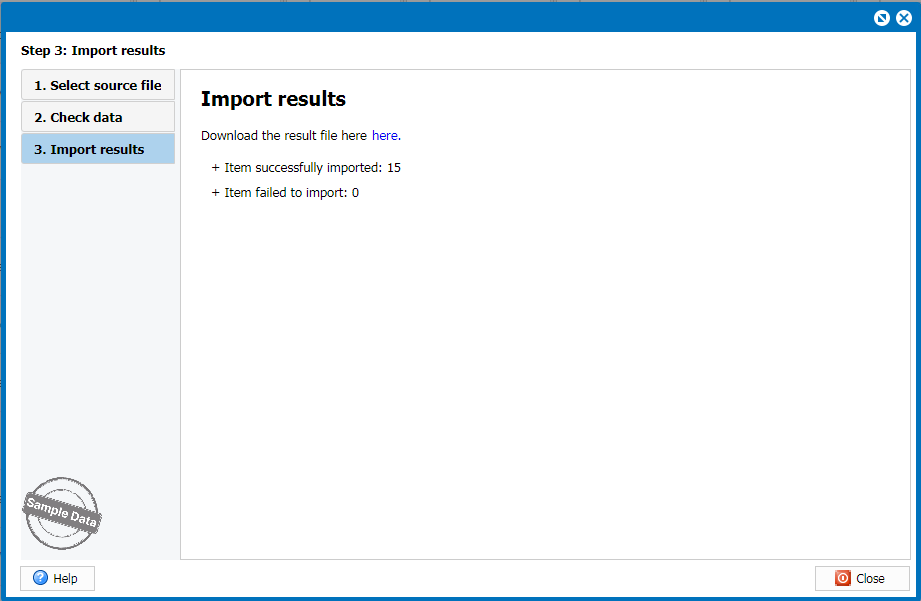Viewport: 921px width, 601px height.
Task: Click the empty area of results panel
Action: [x=545, y=380]
